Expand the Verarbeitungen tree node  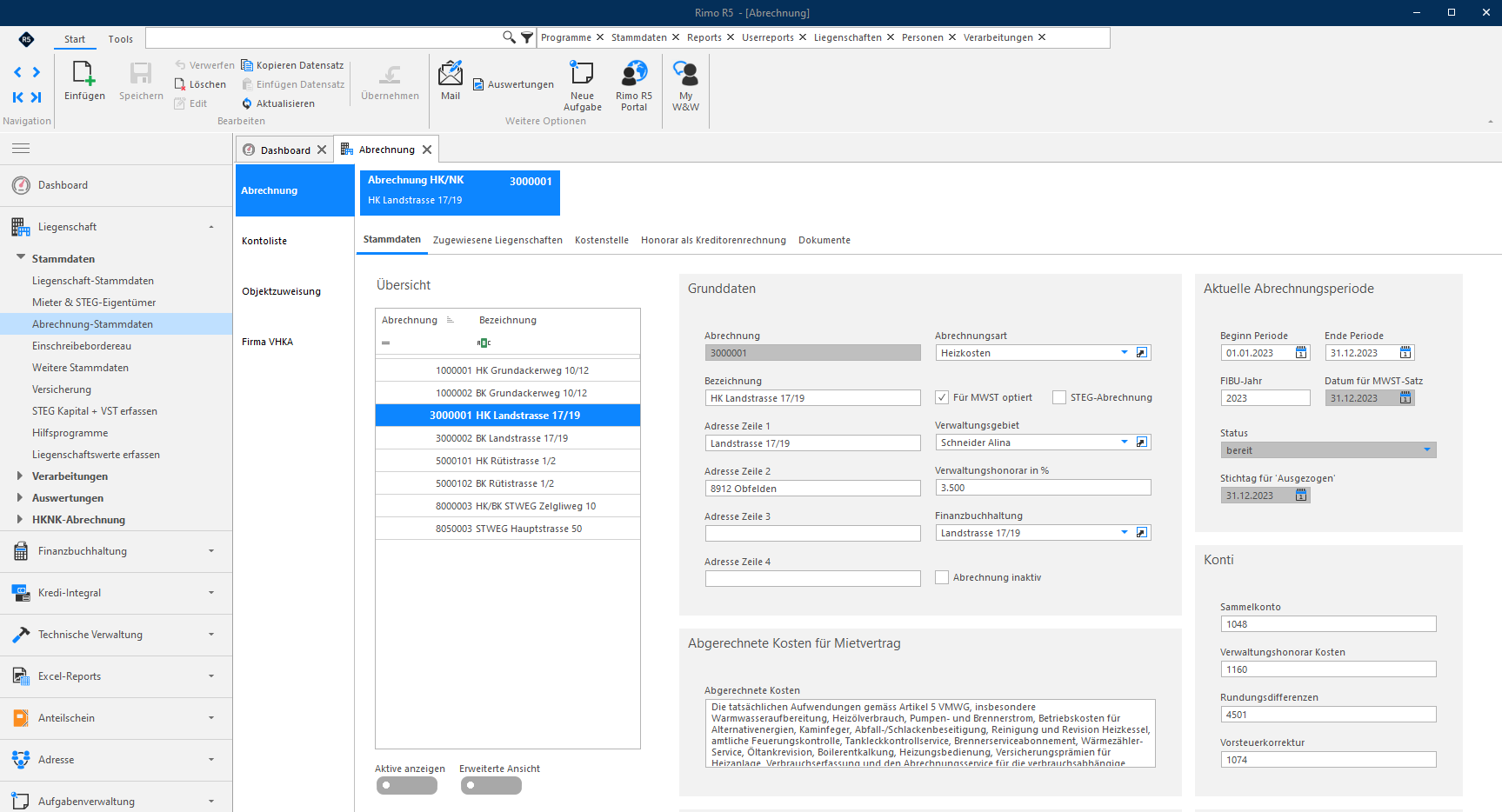20,476
